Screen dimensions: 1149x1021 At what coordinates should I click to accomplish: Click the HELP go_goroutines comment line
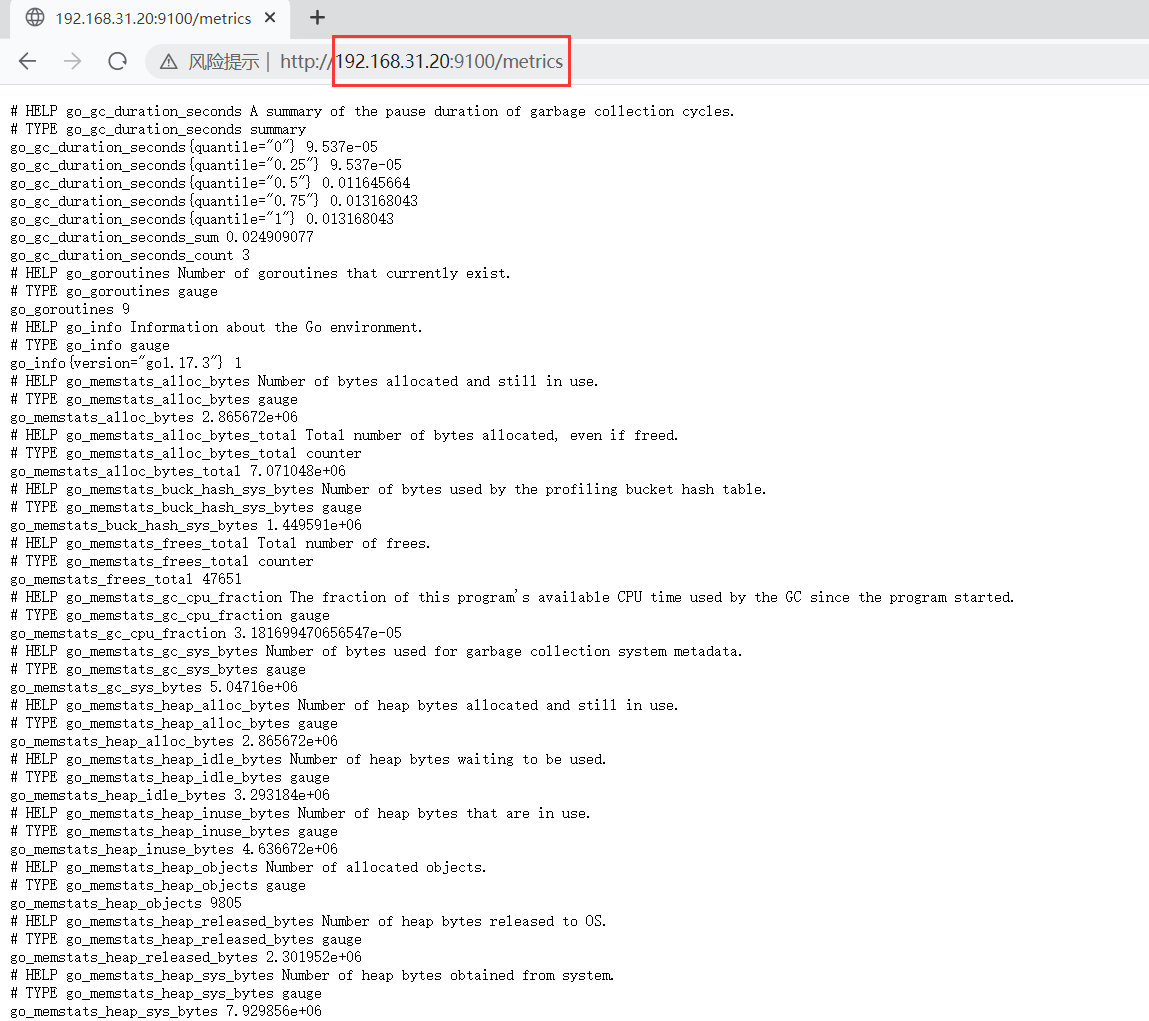(260, 273)
